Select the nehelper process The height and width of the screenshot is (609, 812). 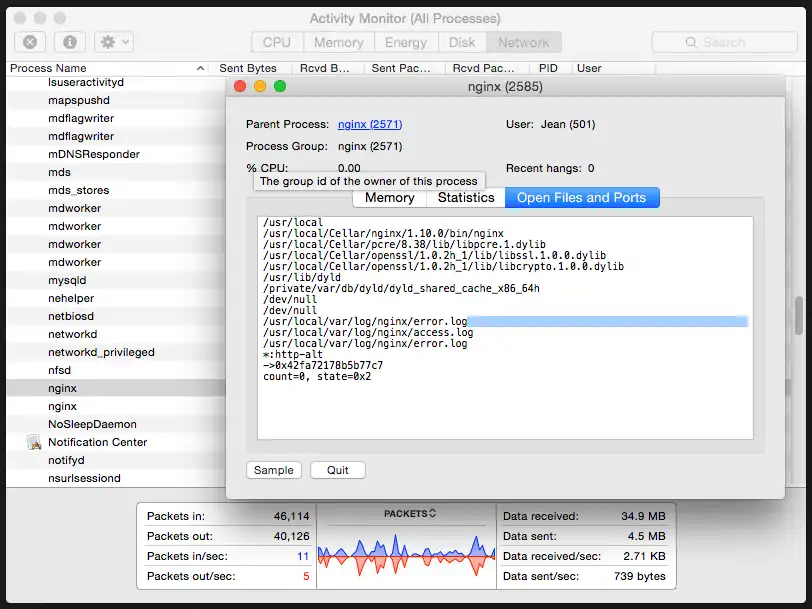tap(117, 298)
